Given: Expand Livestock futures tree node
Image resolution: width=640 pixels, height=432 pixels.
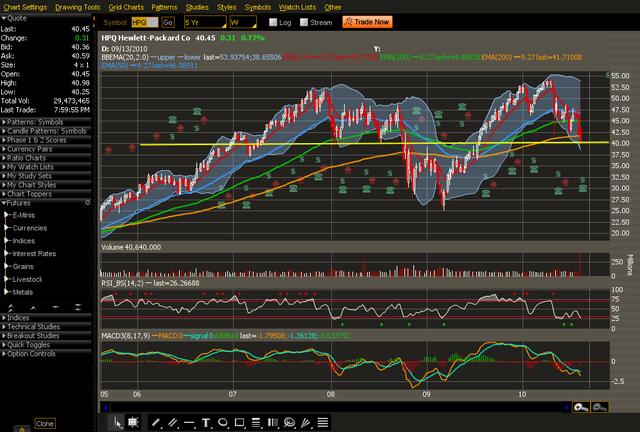Looking at the screenshot, I should (x=6, y=279).
